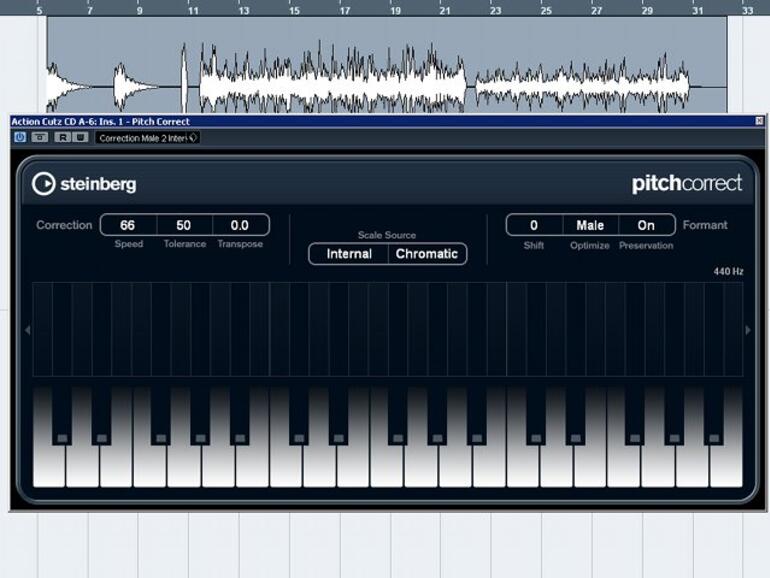770x578 pixels.
Task: Click the first black key on the keyboard
Action: (62, 415)
